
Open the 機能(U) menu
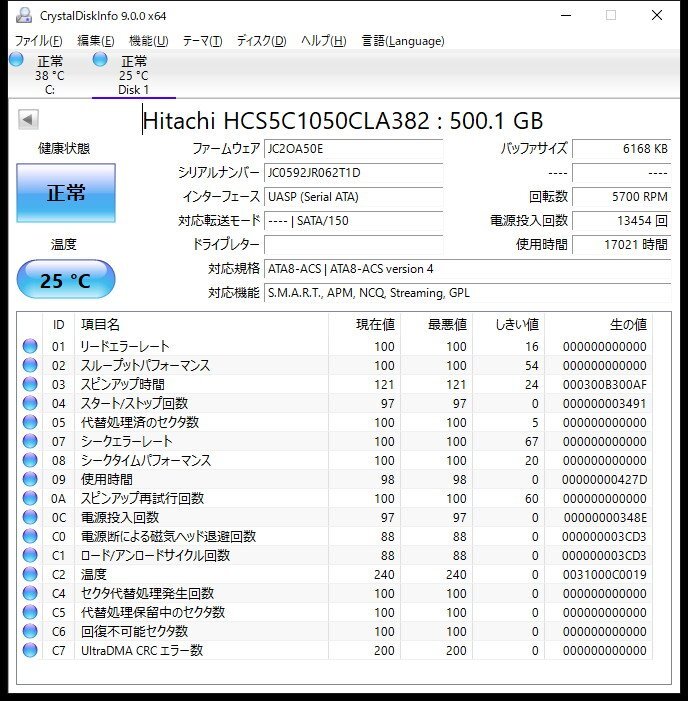tap(148, 41)
